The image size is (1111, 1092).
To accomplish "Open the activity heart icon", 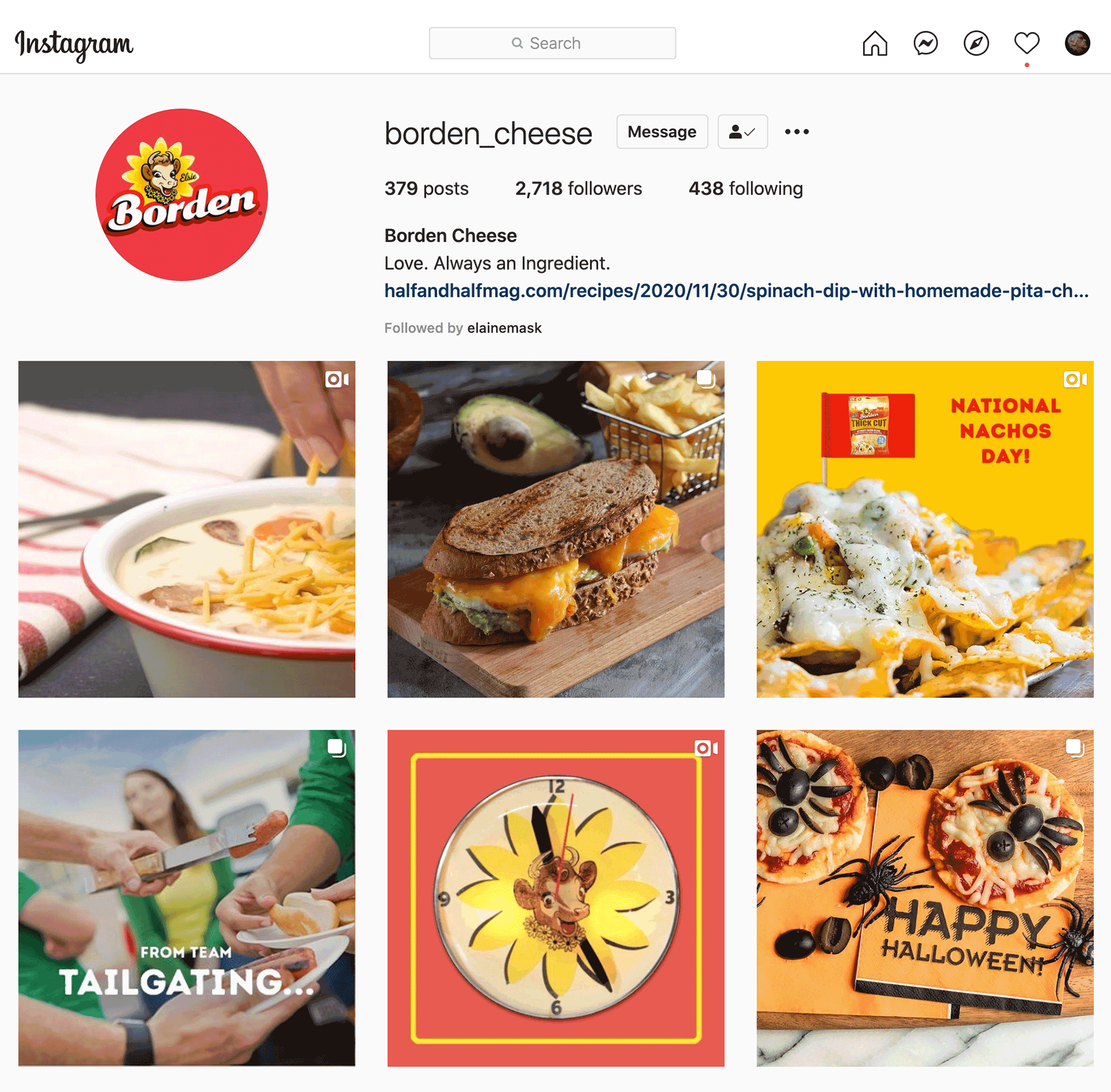I will (x=1027, y=43).
